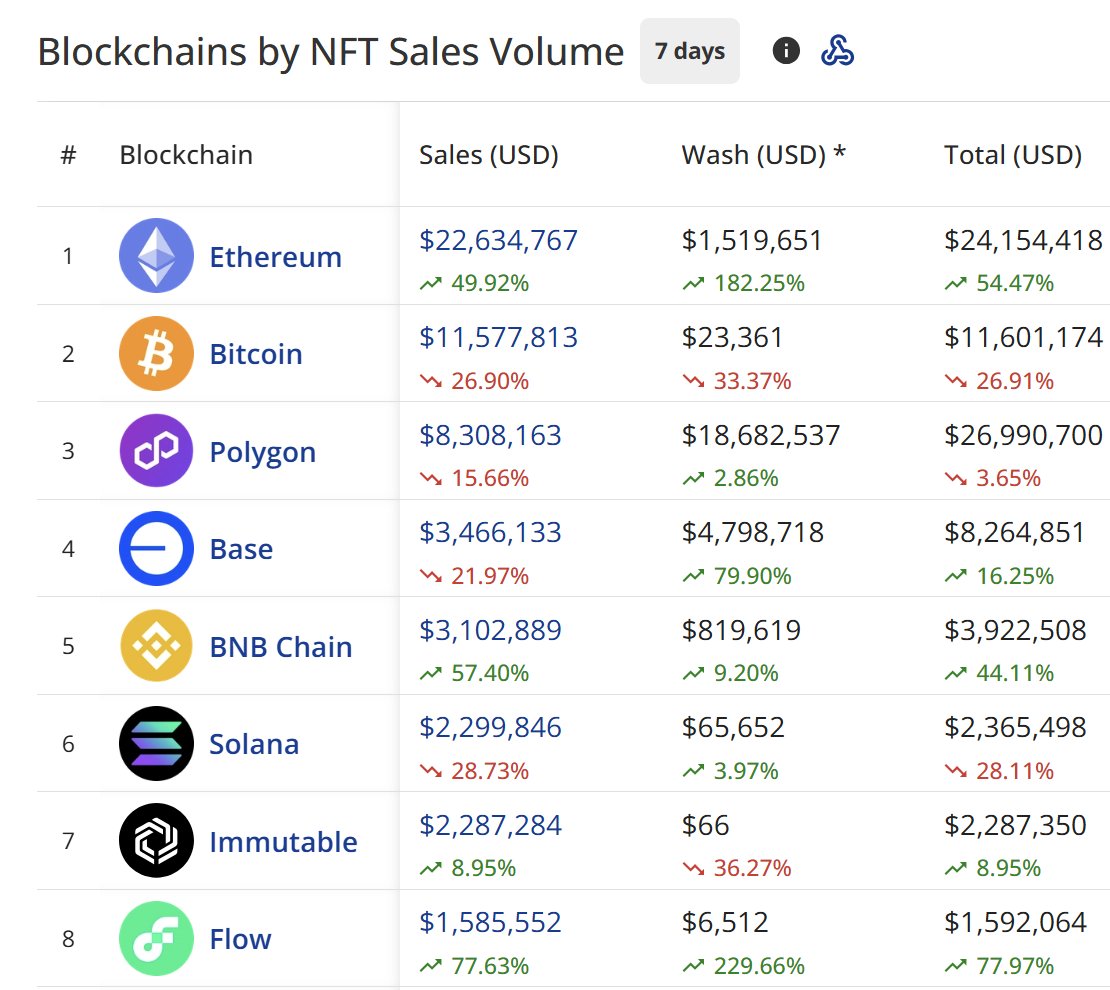Viewport: 1110px width, 990px height.
Task: Click the BNB Chain logo icon
Action: pos(156,646)
